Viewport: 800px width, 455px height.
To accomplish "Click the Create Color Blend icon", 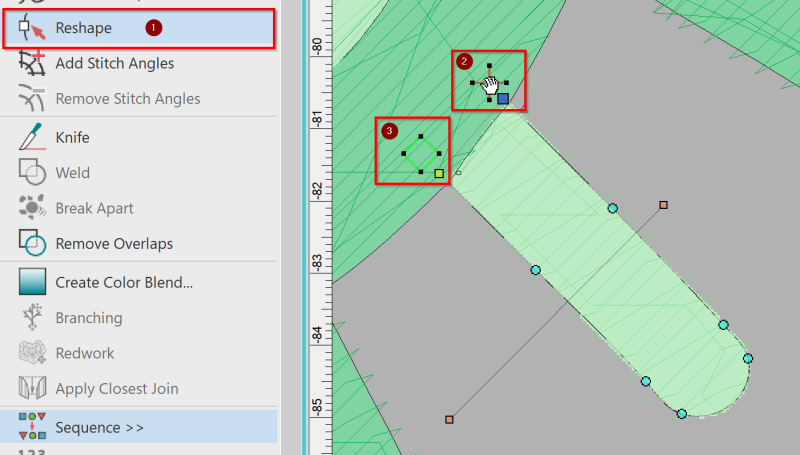I will (x=32, y=282).
